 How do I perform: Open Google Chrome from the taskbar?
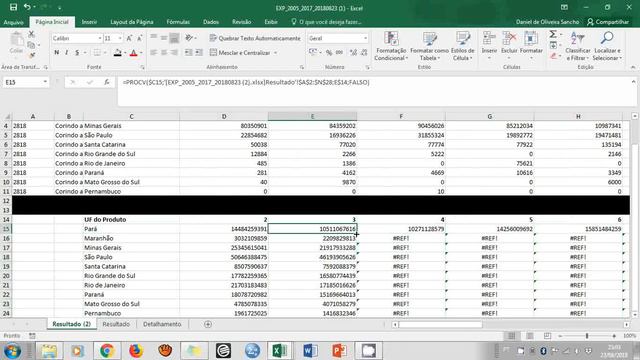[107, 351]
